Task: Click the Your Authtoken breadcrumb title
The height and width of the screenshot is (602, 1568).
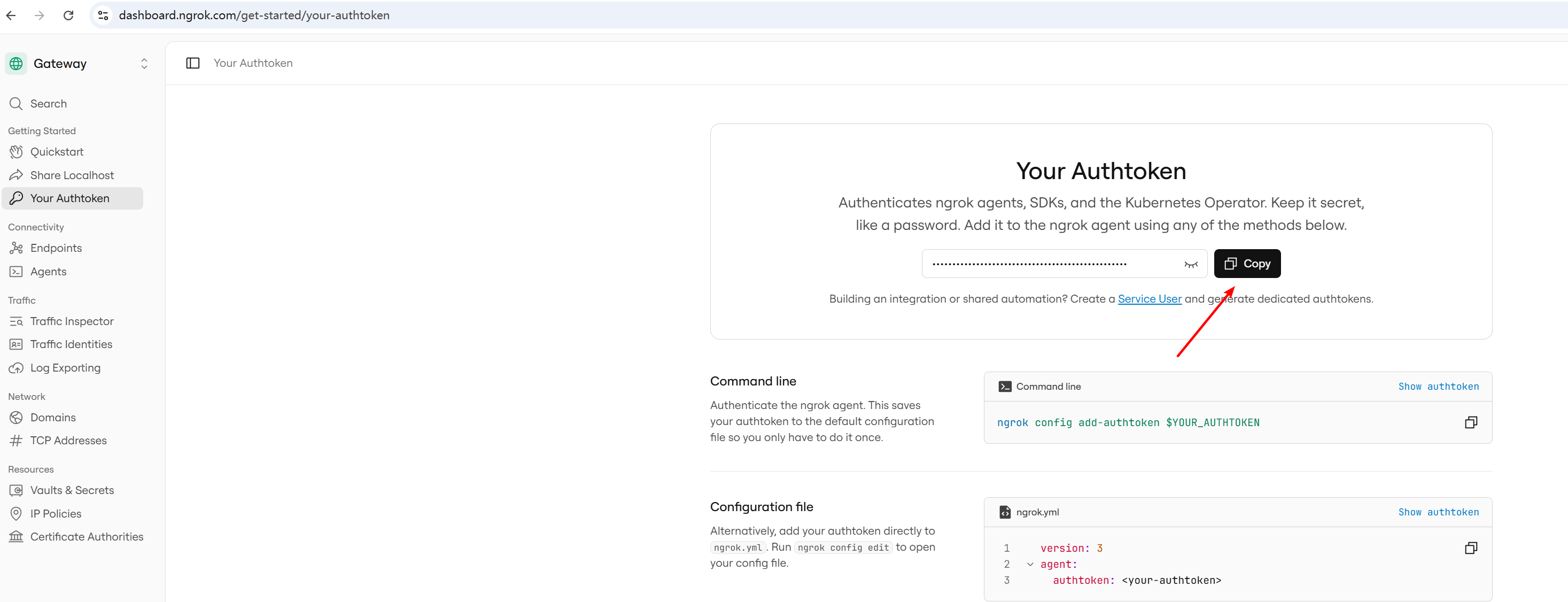Action: (x=253, y=63)
